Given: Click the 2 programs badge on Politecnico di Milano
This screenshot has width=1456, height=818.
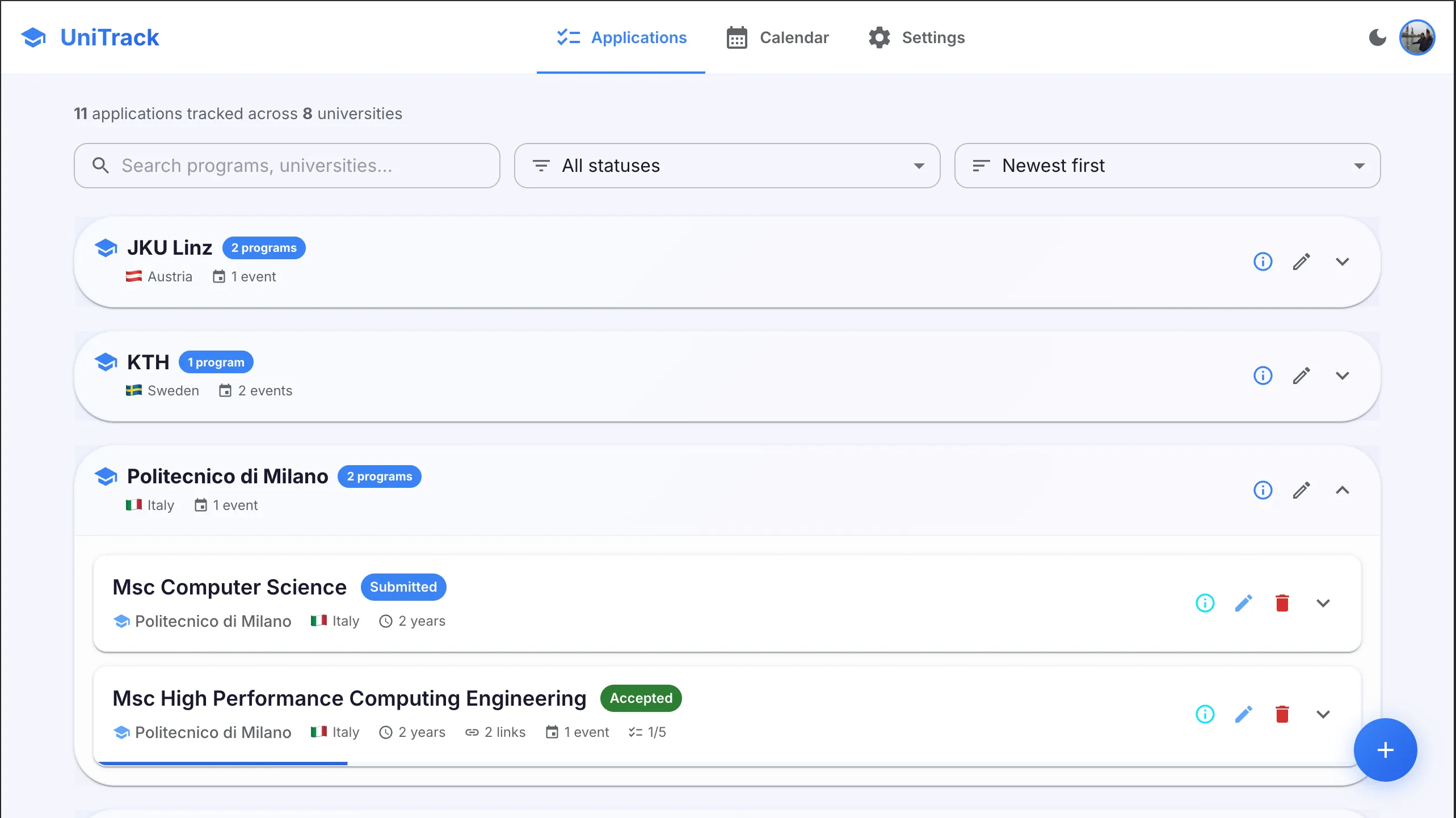Looking at the screenshot, I should pyautogui.click(x=380, y=477).
